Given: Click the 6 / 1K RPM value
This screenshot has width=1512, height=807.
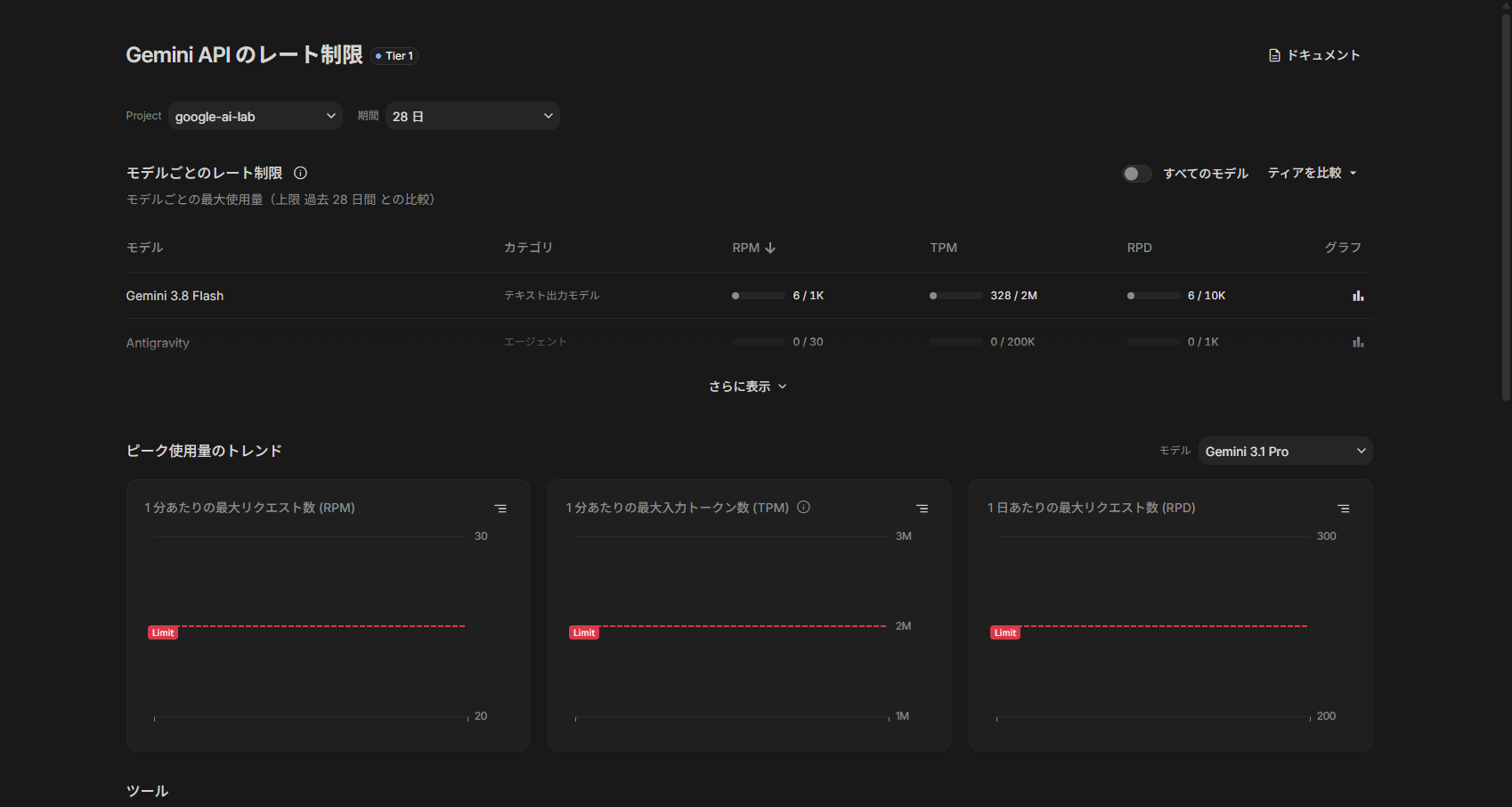Looking at the screenshot, I should point(809,296).
